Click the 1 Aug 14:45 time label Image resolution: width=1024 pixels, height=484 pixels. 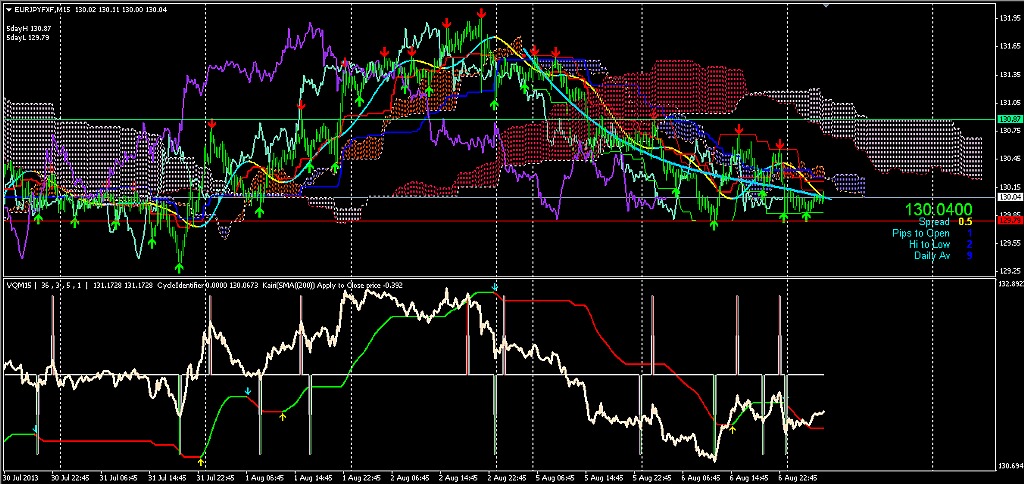[313, 478]
